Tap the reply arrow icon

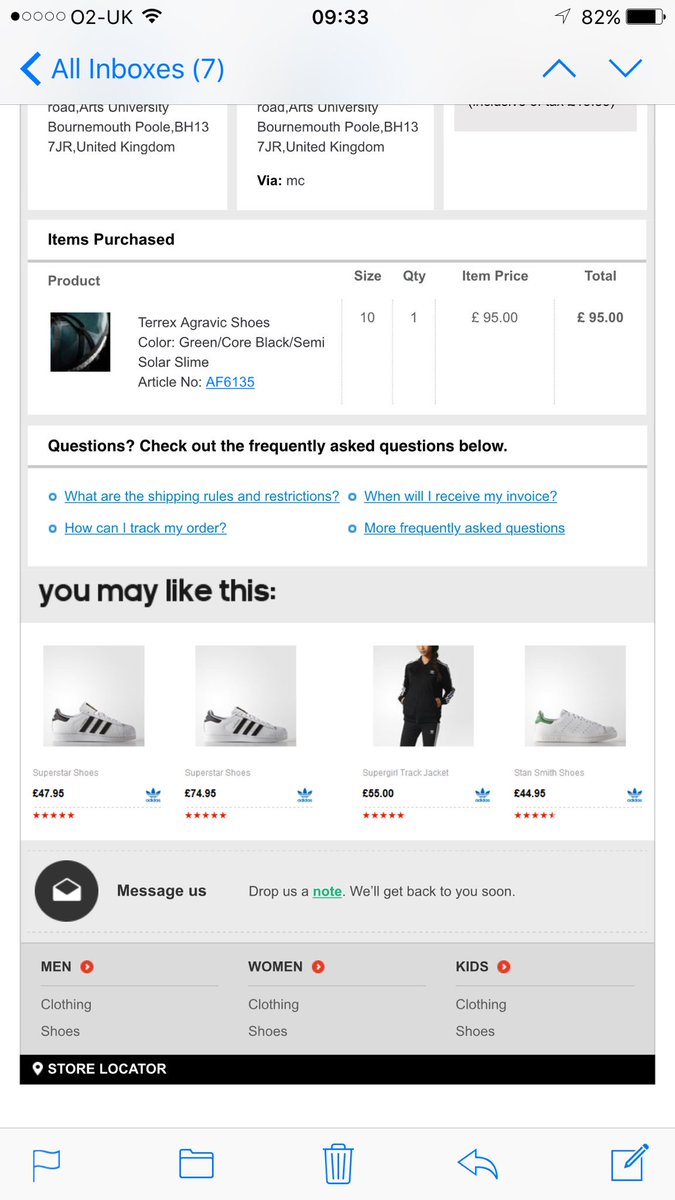pyautogui.click(x=478, y=1163)
